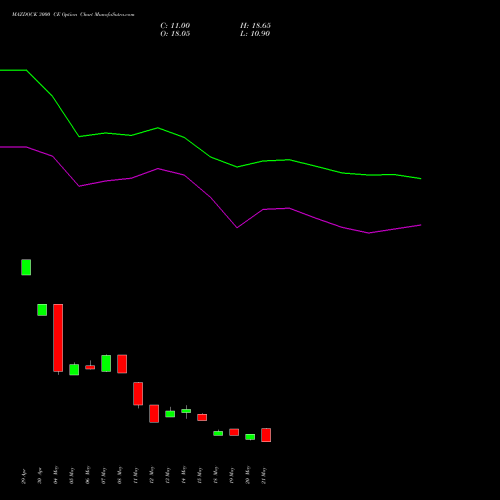Click the open value O: 18.05
Viewport: 500px width, 500px height.
point(175,34)
